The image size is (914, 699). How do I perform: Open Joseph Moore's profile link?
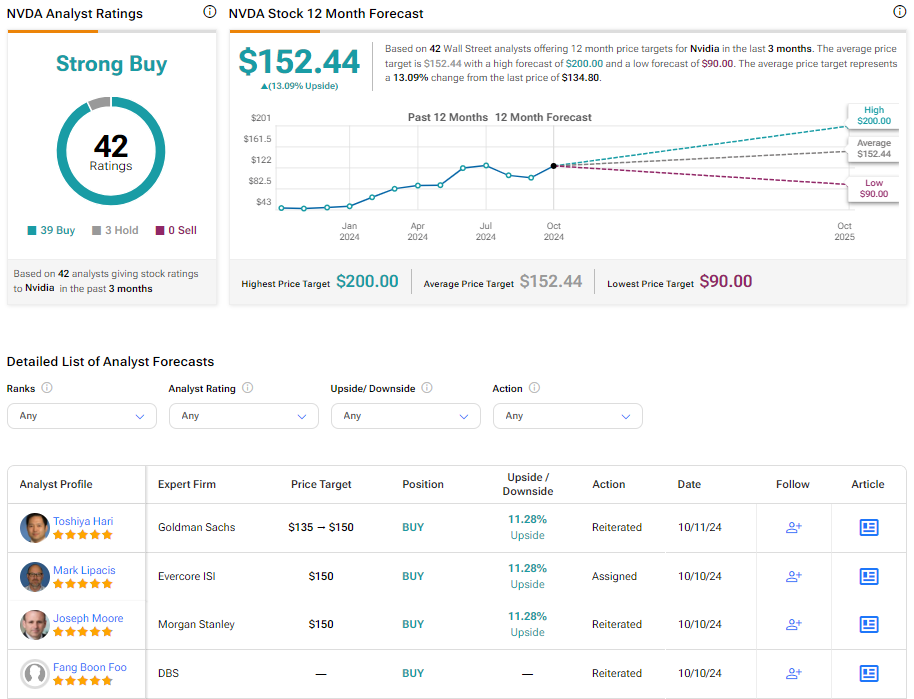pyautogui.click(x=88, y=618)
